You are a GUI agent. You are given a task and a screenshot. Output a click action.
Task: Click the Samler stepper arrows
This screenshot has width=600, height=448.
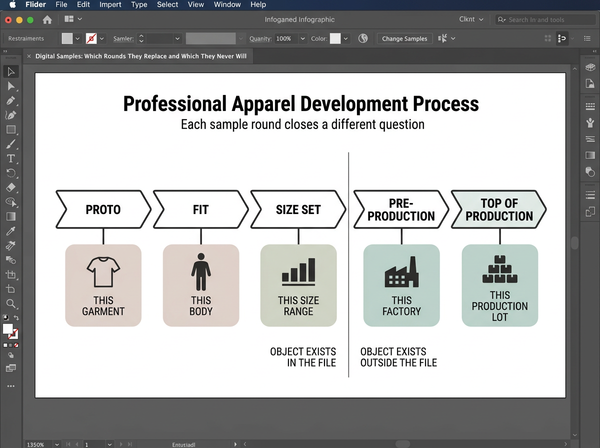[141, 39]
